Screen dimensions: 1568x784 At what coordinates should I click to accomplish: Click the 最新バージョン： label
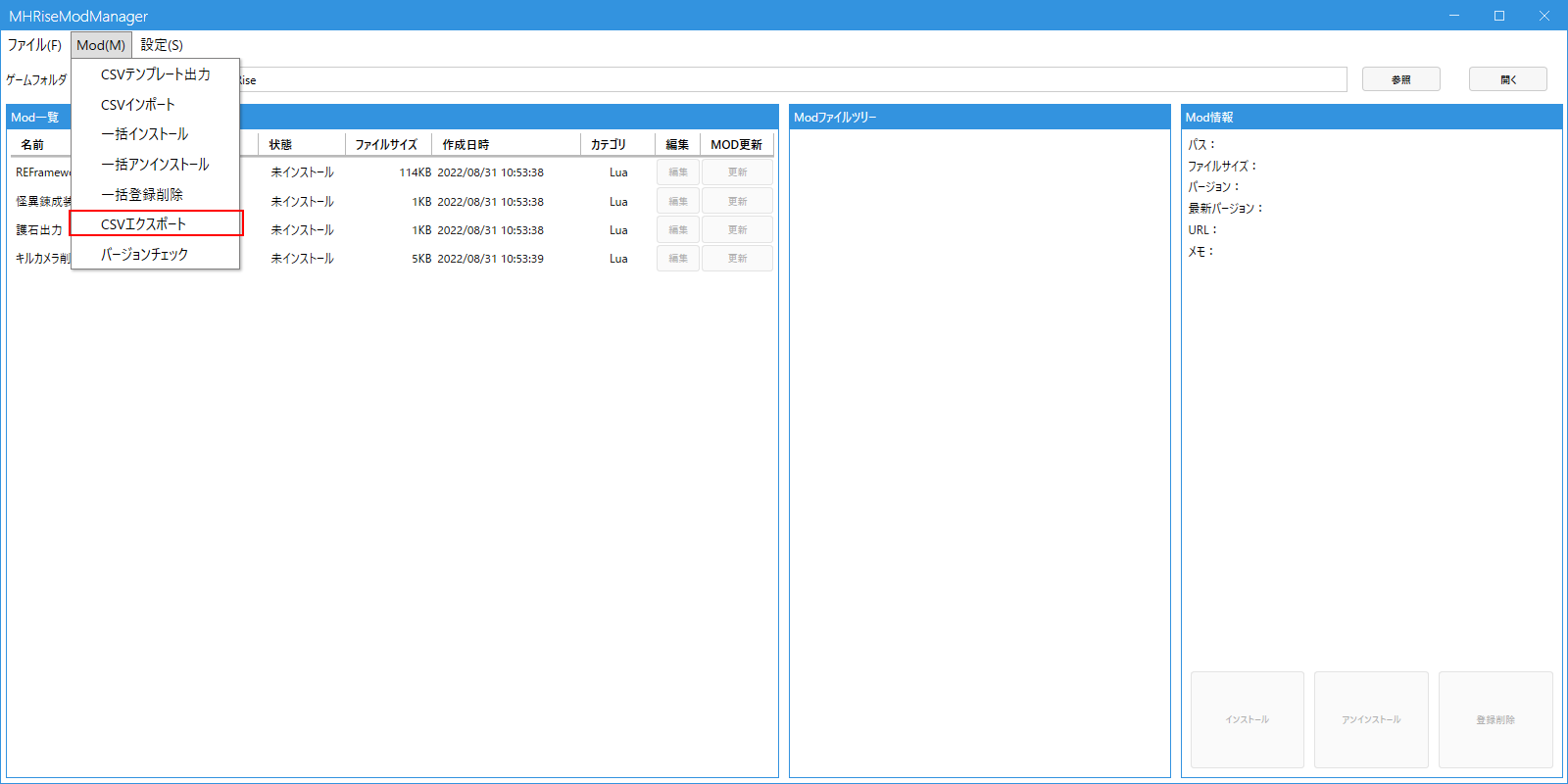pyautogui.click(x=1226, y=209)
